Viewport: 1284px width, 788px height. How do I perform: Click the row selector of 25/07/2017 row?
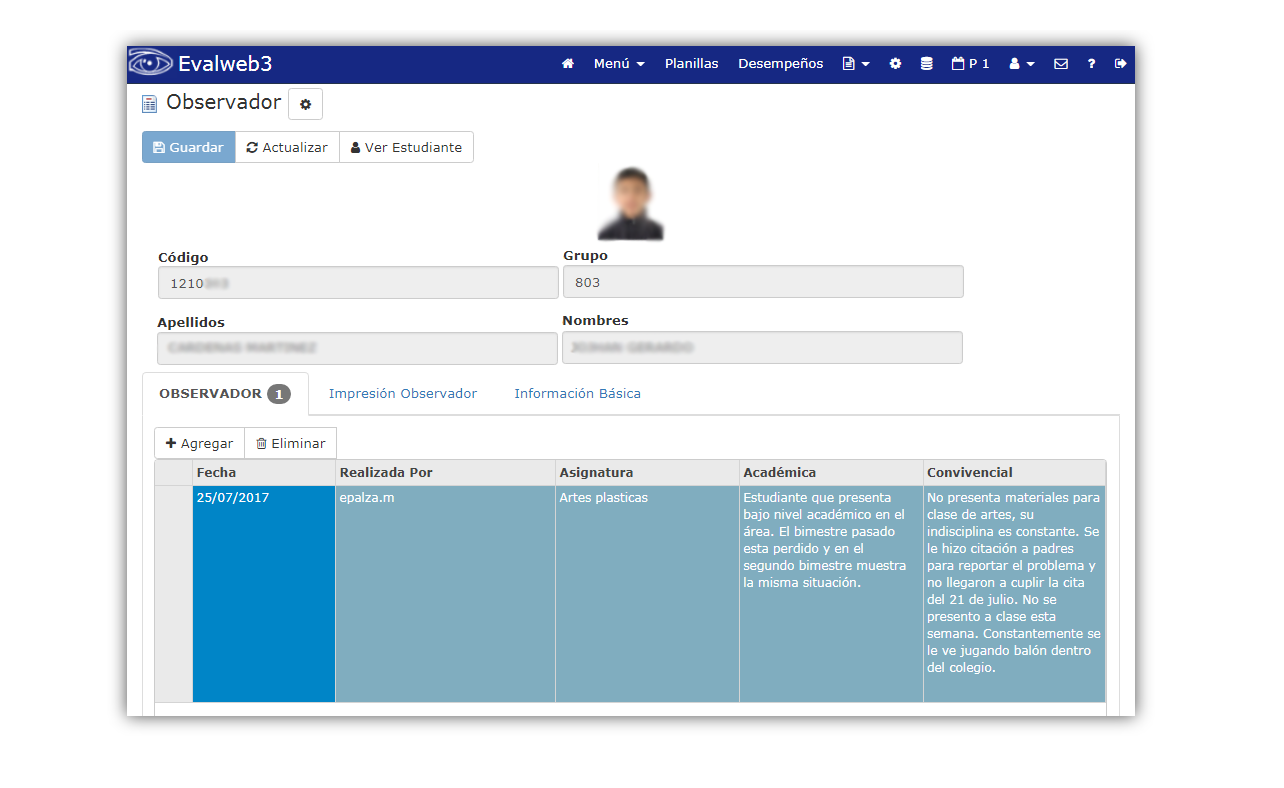[174, 594]
